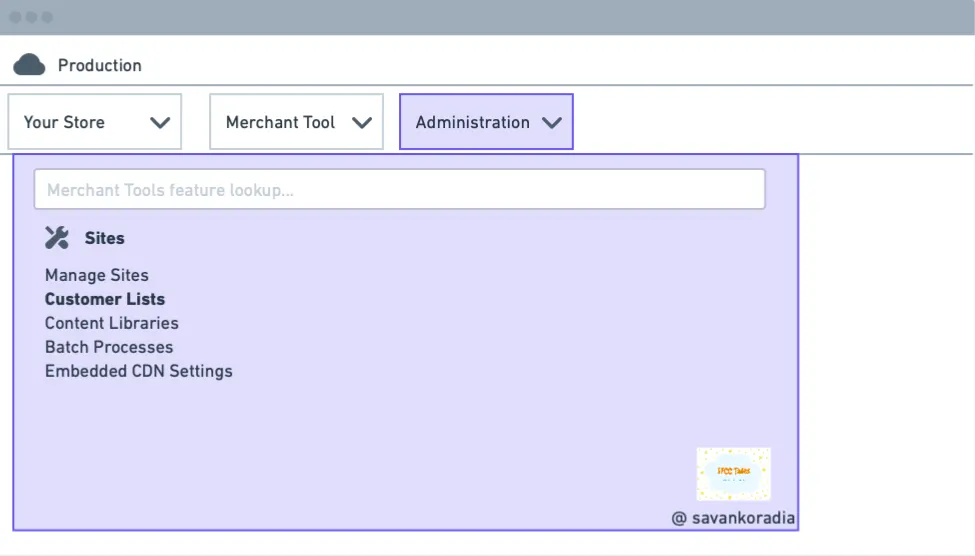Click the @savankoradia credit text
This screenshot has height=556, width=975.
pos(733,518)
